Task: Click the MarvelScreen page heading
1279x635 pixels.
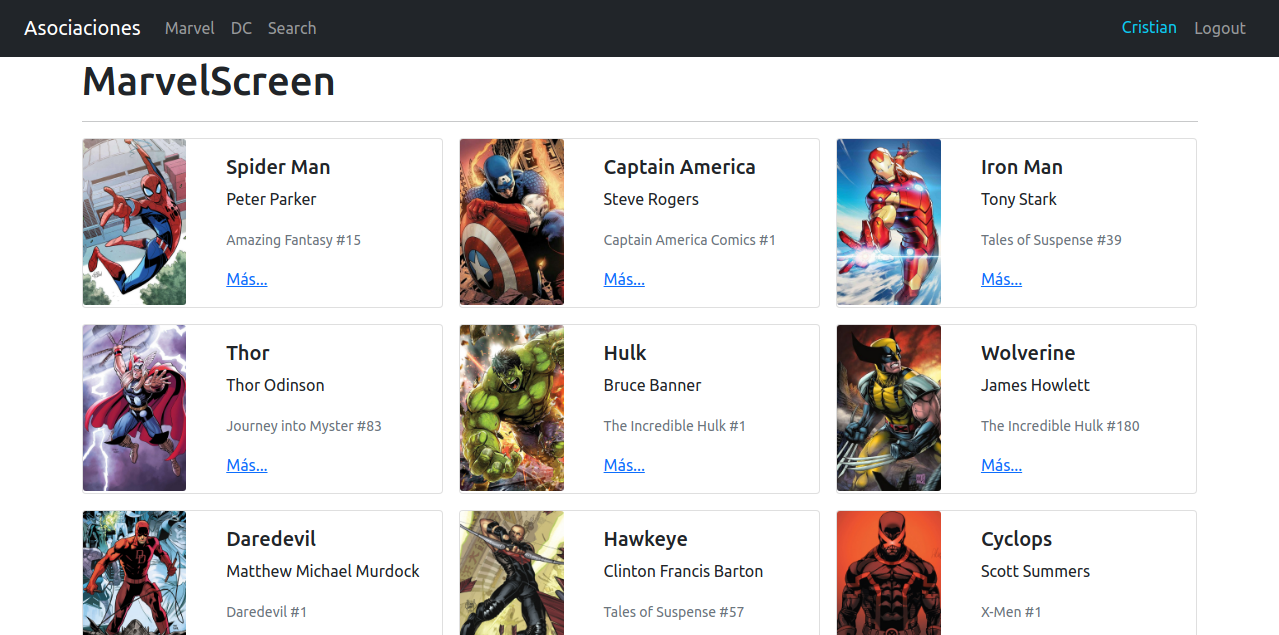Action: click(208, 82)
